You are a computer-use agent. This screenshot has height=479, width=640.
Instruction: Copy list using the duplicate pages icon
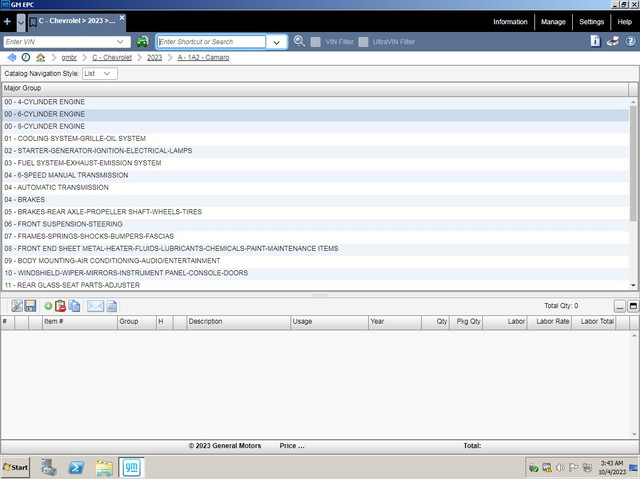coord(74,306)
